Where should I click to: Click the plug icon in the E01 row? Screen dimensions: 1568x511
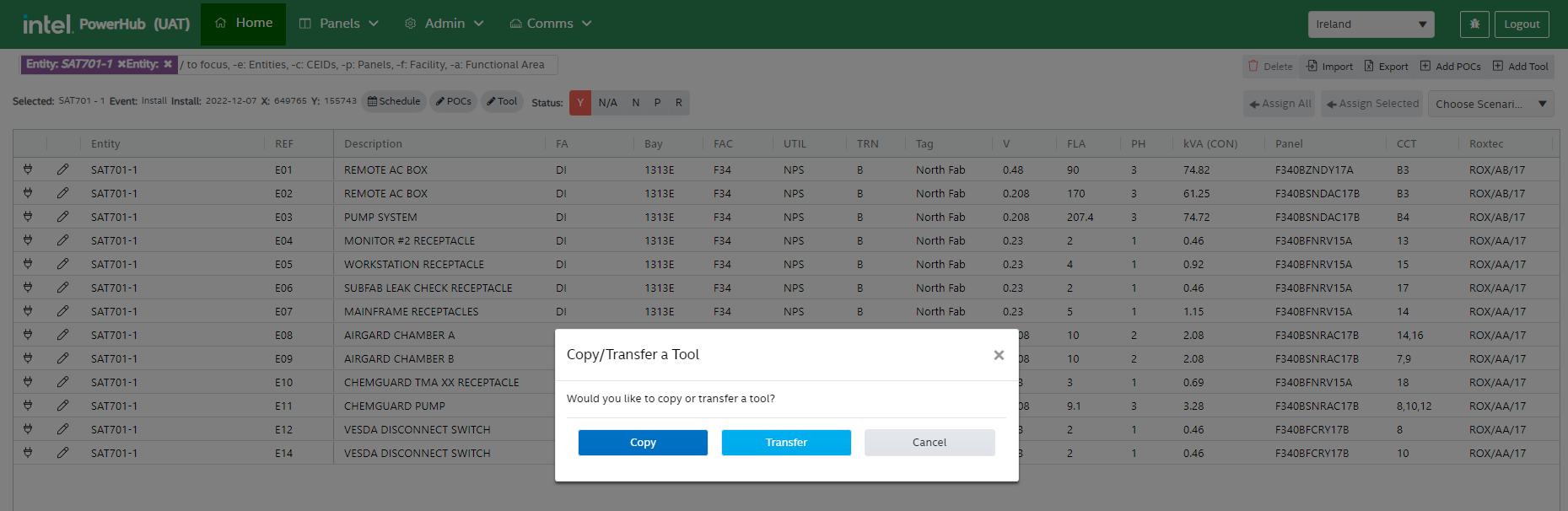pos(28,169)
